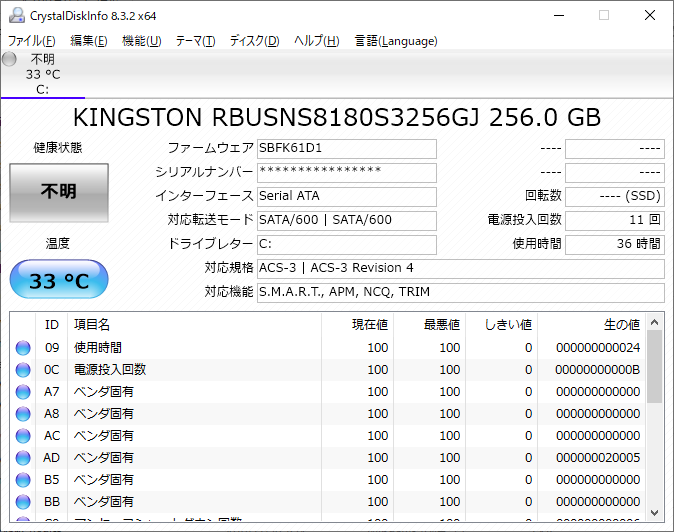Click the 不明 health status button
This screenshot has height=532, width=674.
click(x=59, y=193)
